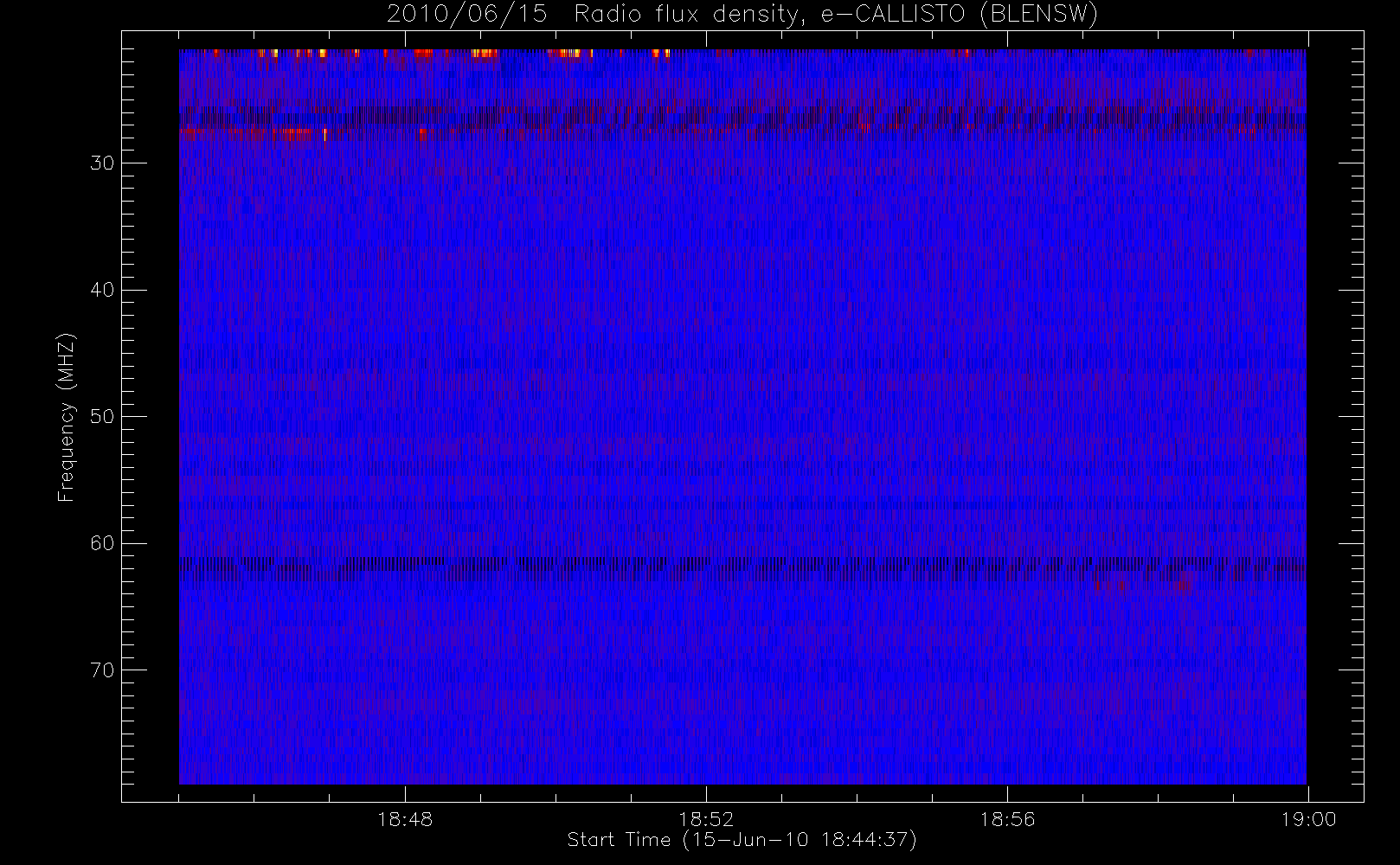Click the 30 frequency tick label
The height and width of the screenshot is (865, 1400).
(102, 163)
